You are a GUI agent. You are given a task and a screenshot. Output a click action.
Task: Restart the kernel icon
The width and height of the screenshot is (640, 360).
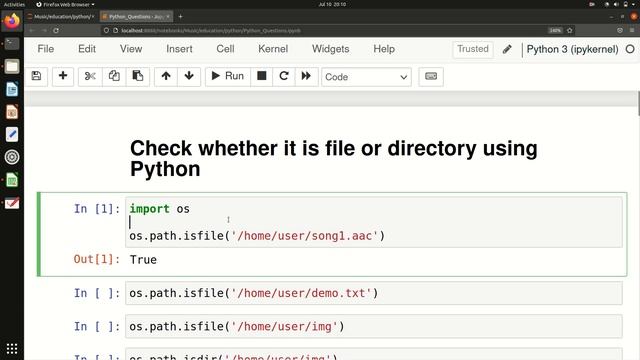pos(284,76)
